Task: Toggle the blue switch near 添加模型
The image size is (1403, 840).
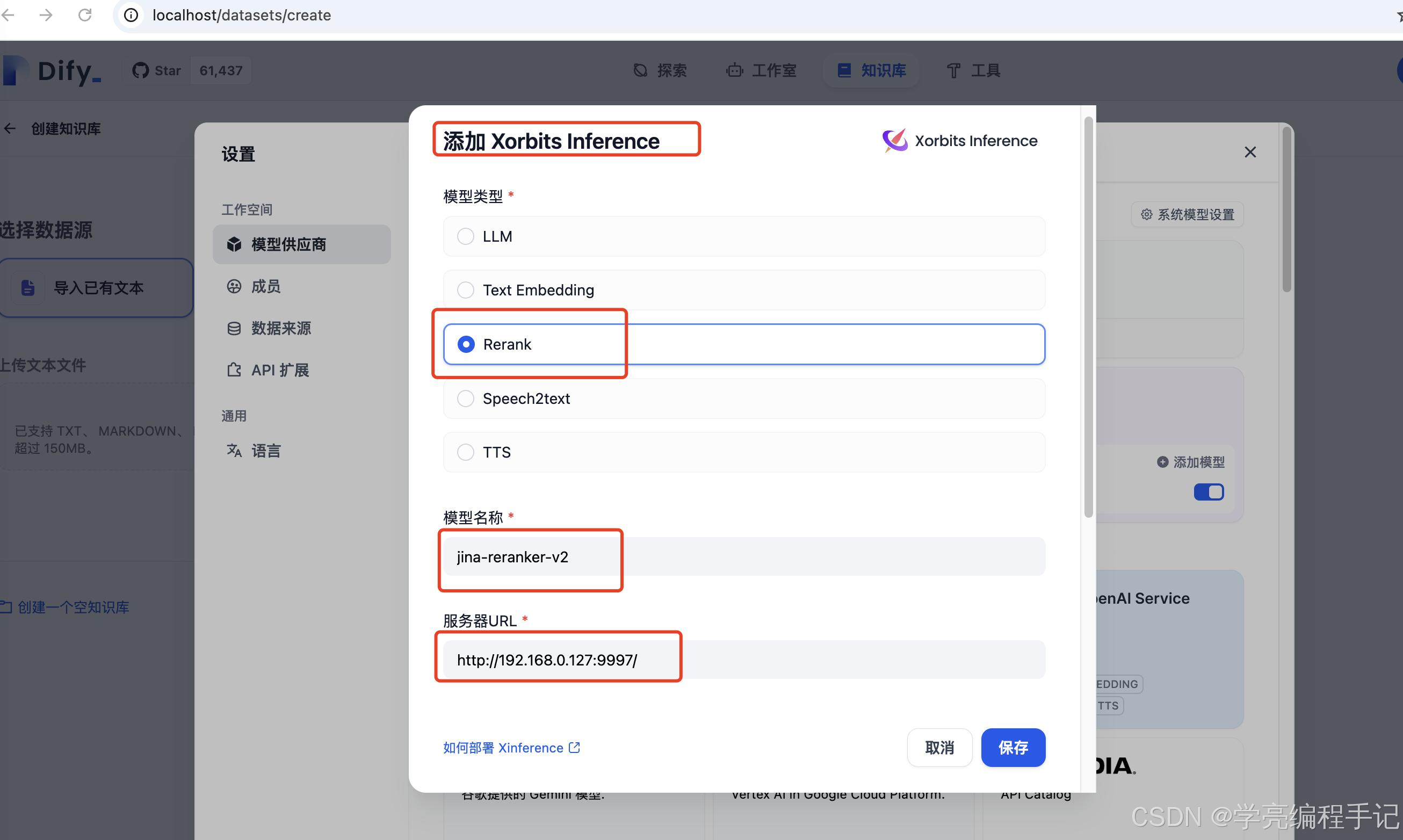Action: [x=1209, y=492]
